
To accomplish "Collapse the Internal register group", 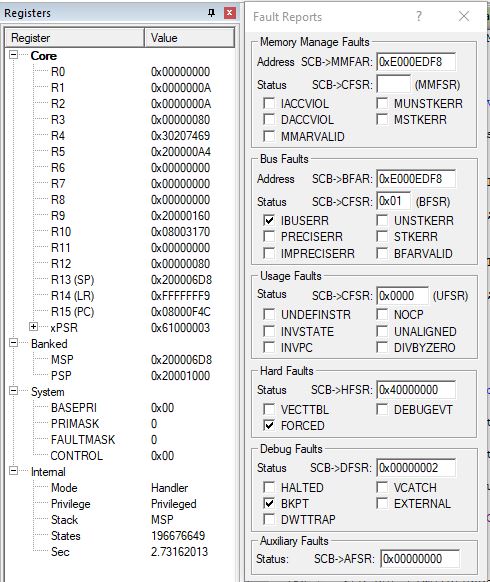I will click(13, 471).
